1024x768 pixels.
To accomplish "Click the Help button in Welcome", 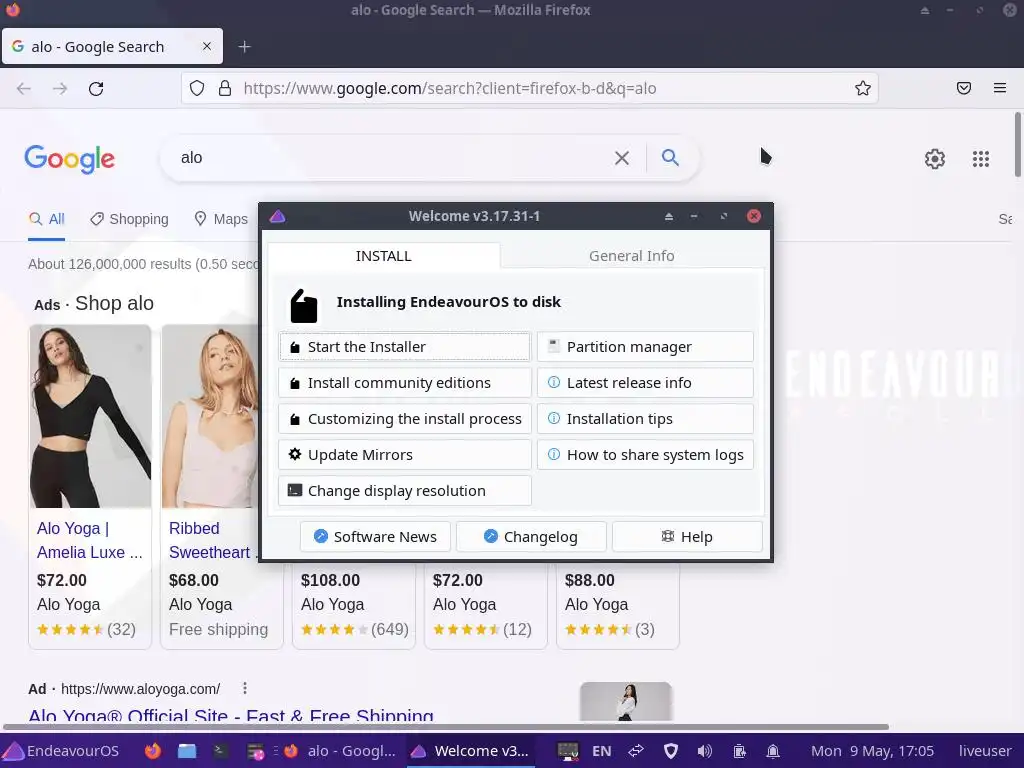I will 687,537.
